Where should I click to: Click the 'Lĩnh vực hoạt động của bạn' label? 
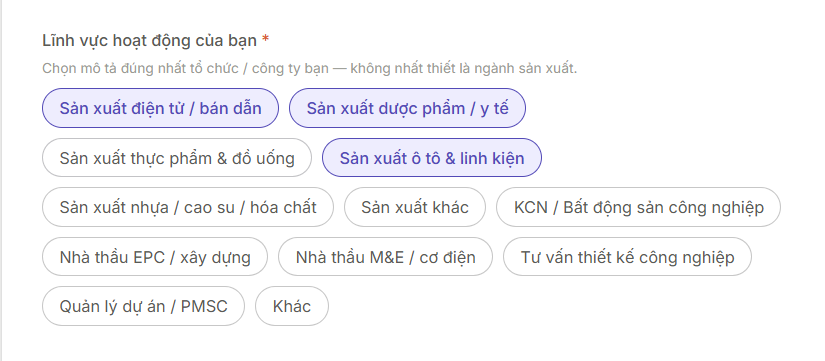[149, 40]
